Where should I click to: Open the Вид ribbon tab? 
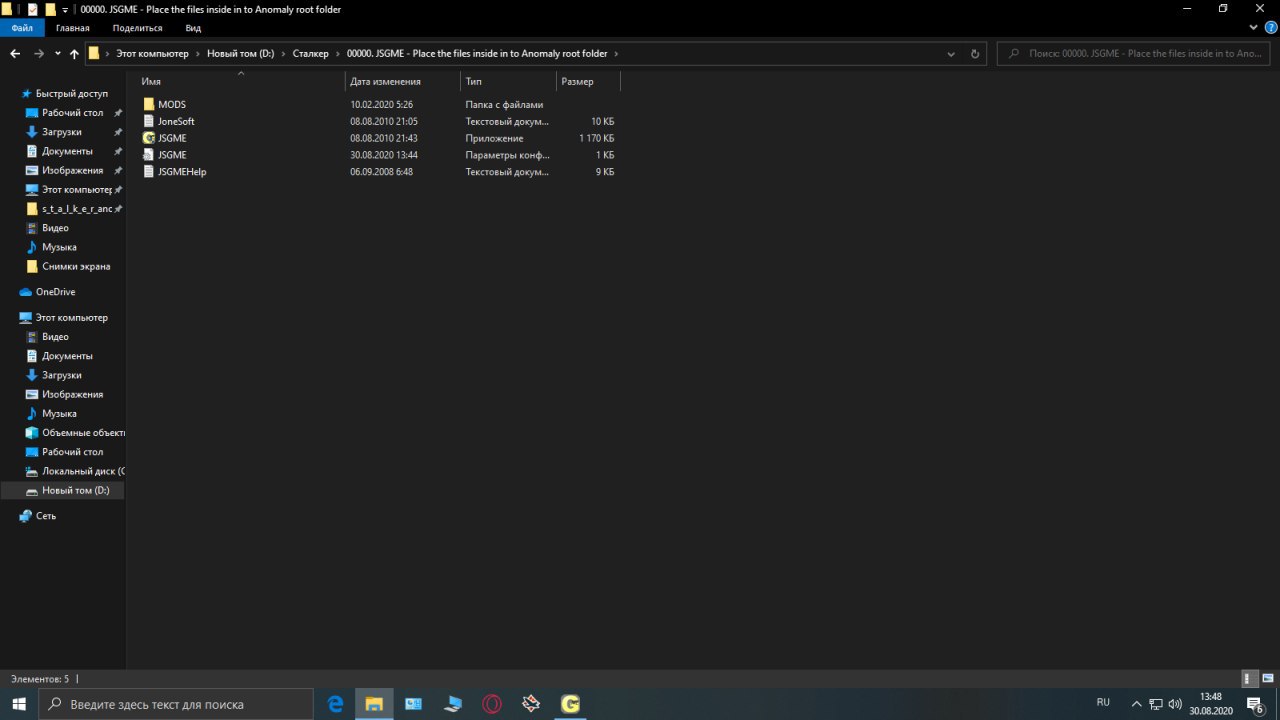click(x=194, y=28)
